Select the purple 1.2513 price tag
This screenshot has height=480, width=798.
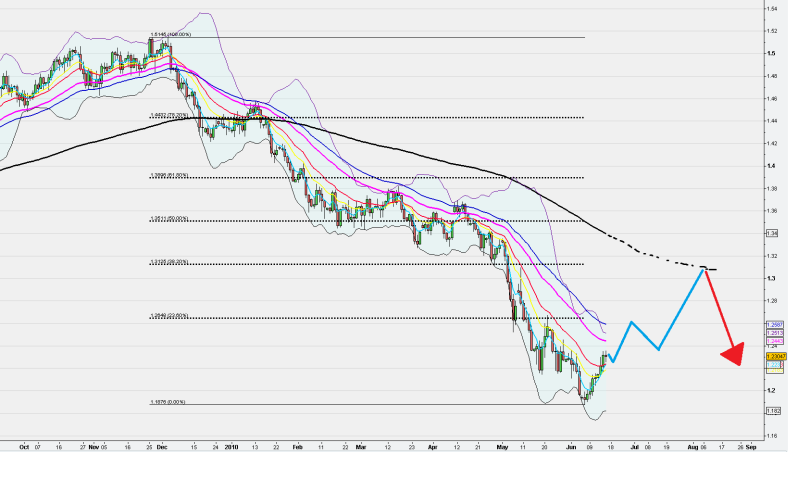[x=774, y=333]
